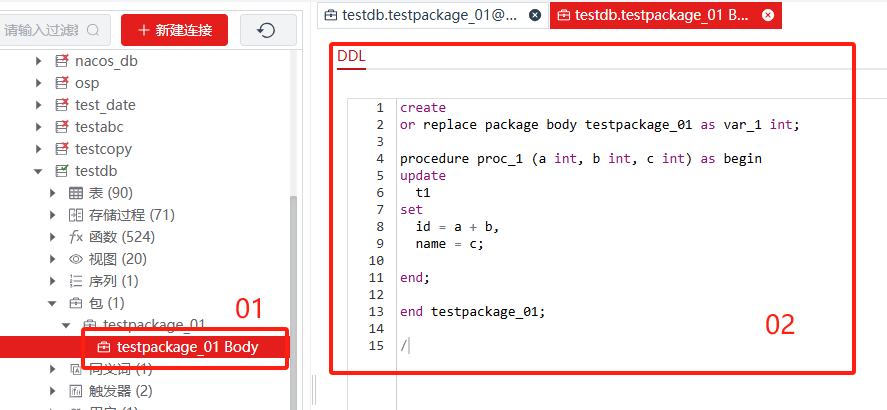This screenshot has width=887, height=410.
Task: Click the trigger icon beside 触发器 (2)
Action: (x=76, y=391)
